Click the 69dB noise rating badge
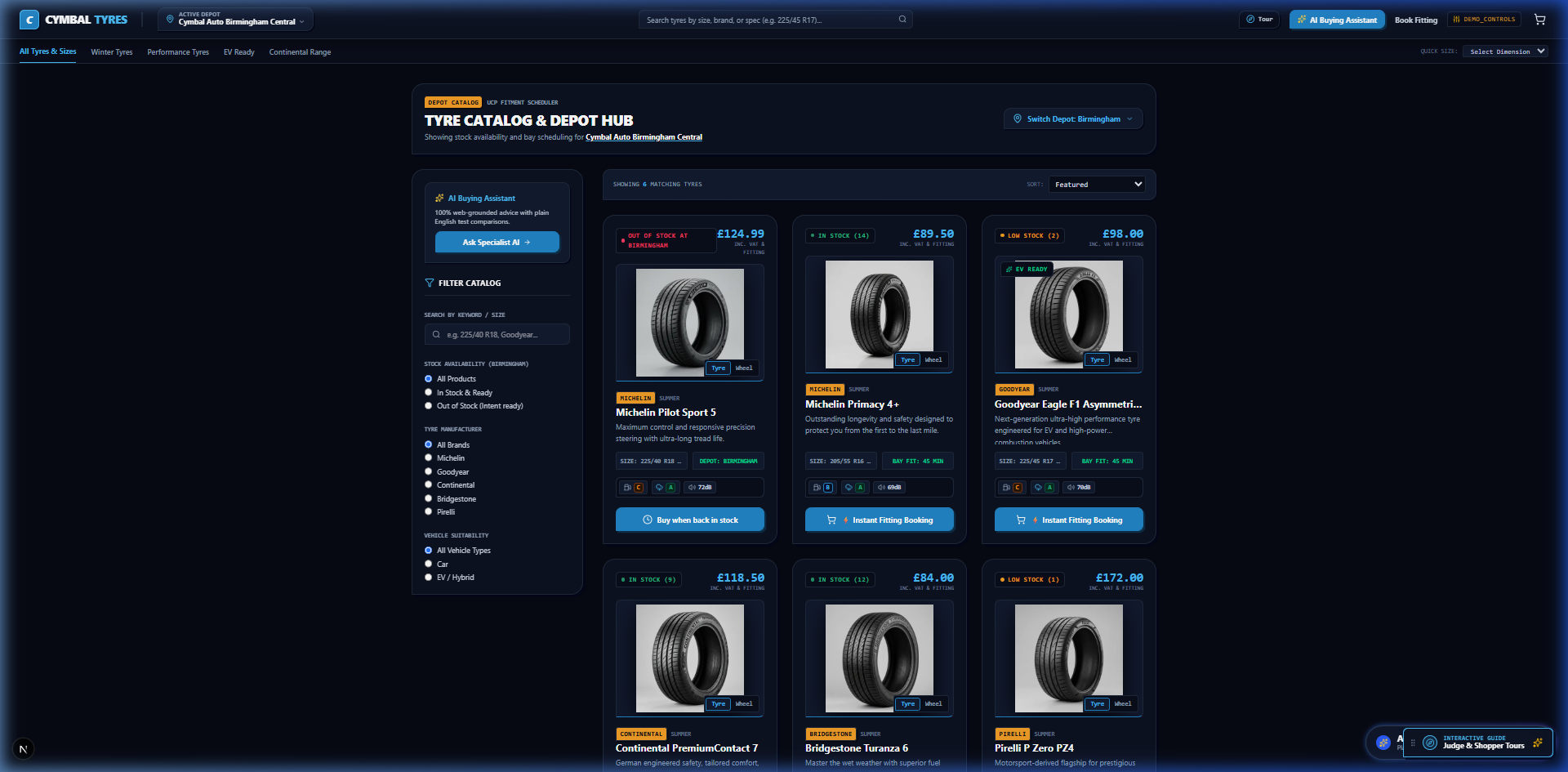The height and width of the screenshot is (772, 1568). [889, 488]
